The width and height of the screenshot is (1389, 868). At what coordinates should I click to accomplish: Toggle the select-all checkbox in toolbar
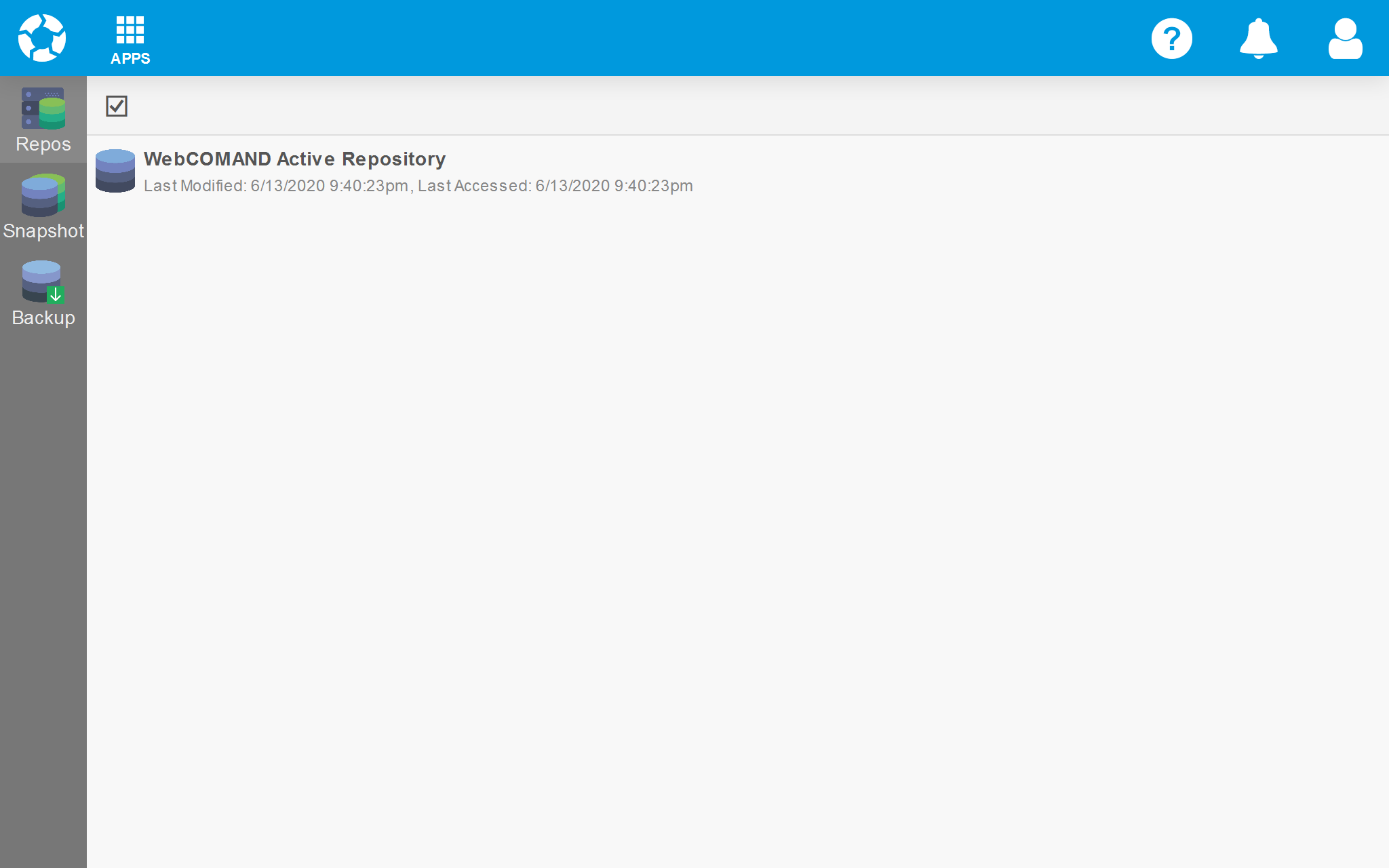pos(117,106)
